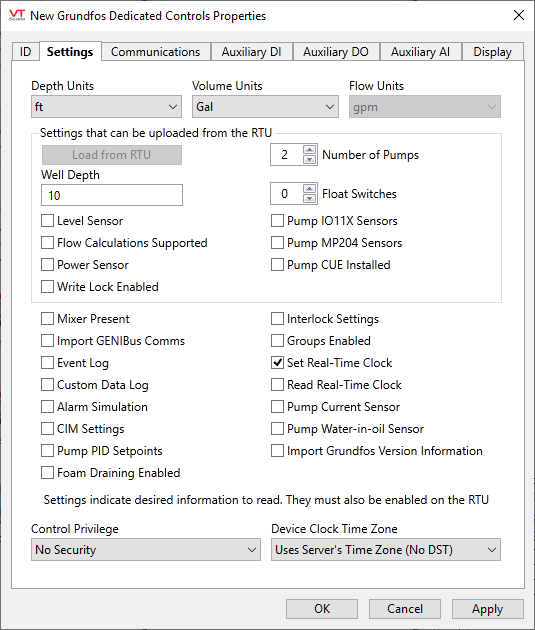Enable the Level Sensor checkbox
Image resolution: width=535 pixels, height=630 pixels.
coord(47,221)
